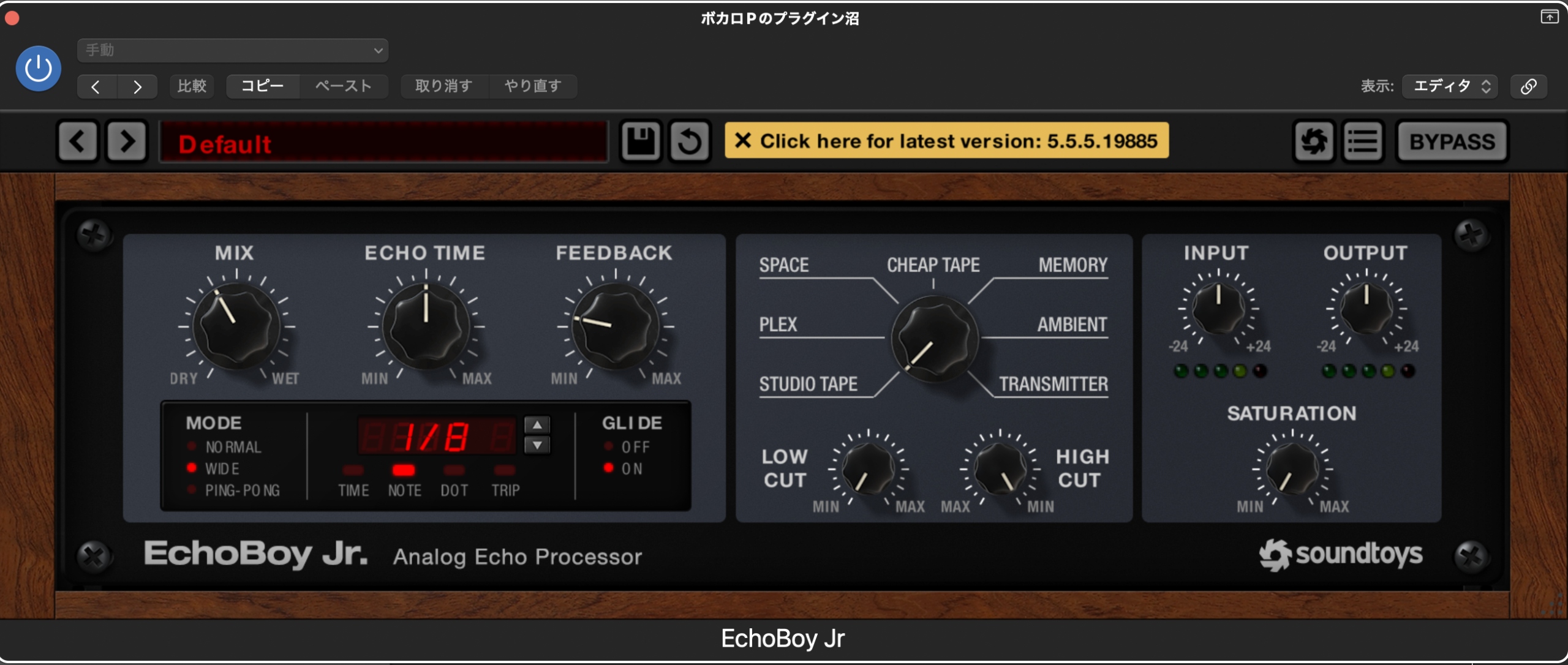Set GLIDE to ON
Image resolution: width=1568 pixels, height=665 pixels.
click(x=624, y=468)
